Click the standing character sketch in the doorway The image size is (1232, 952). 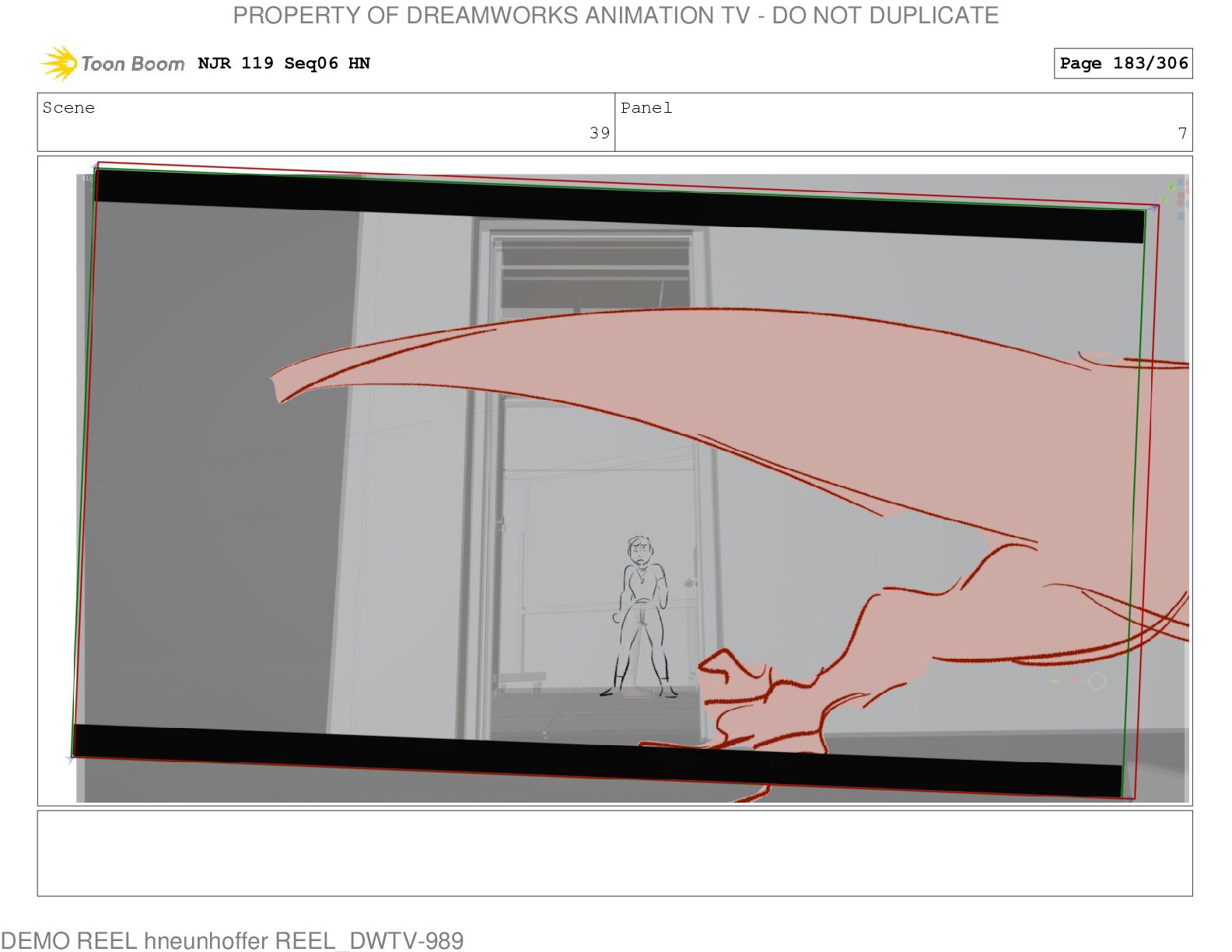pos(640,616)
